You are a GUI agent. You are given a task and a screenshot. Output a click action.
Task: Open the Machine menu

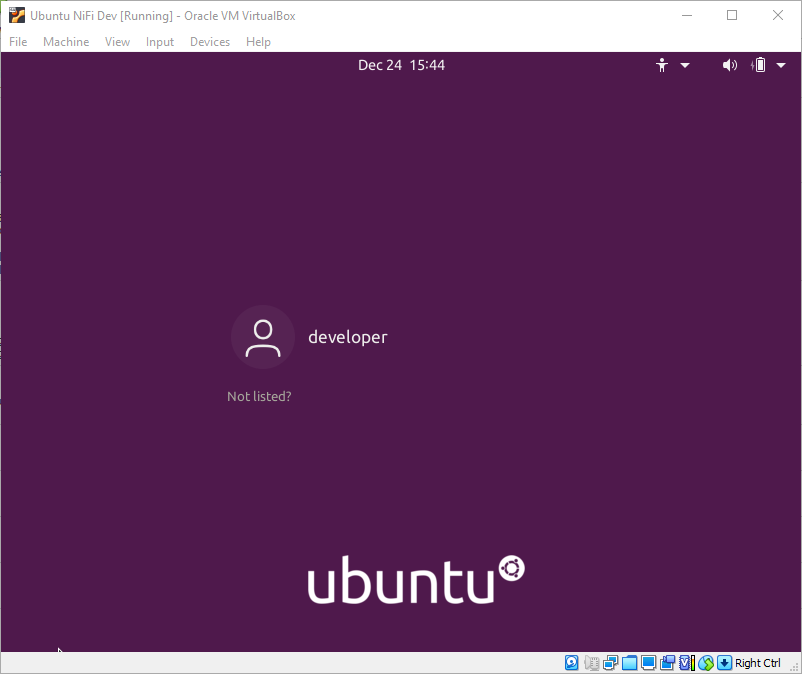(66, 42)
